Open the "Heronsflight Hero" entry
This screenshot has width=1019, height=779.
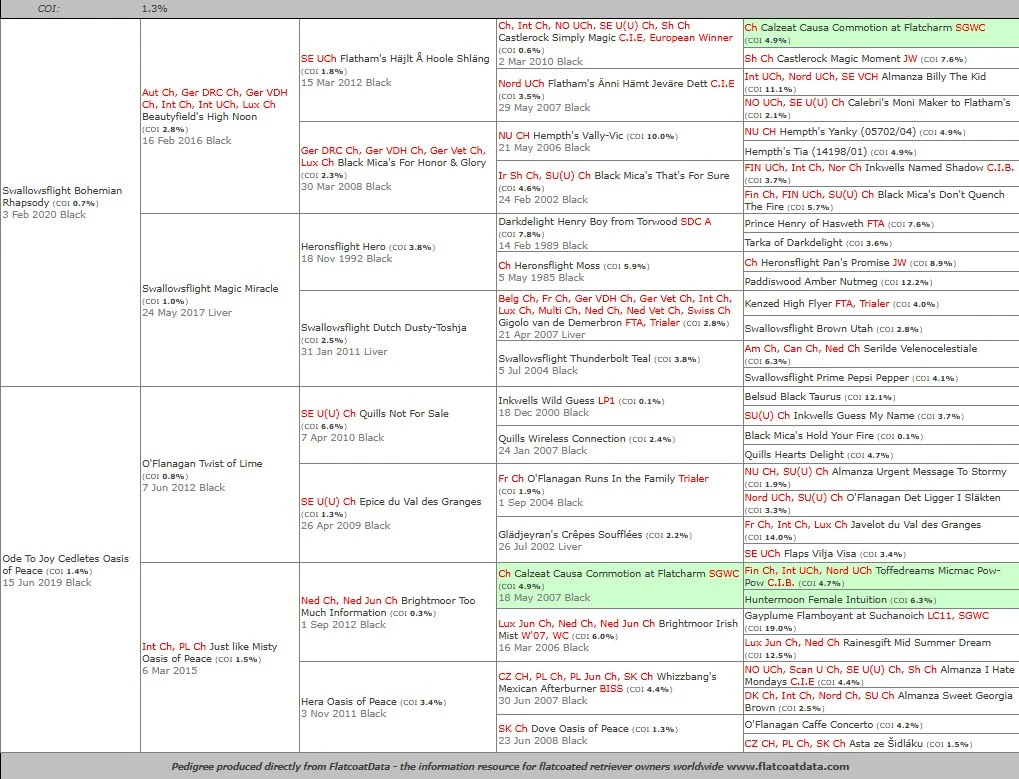point(343,247)
